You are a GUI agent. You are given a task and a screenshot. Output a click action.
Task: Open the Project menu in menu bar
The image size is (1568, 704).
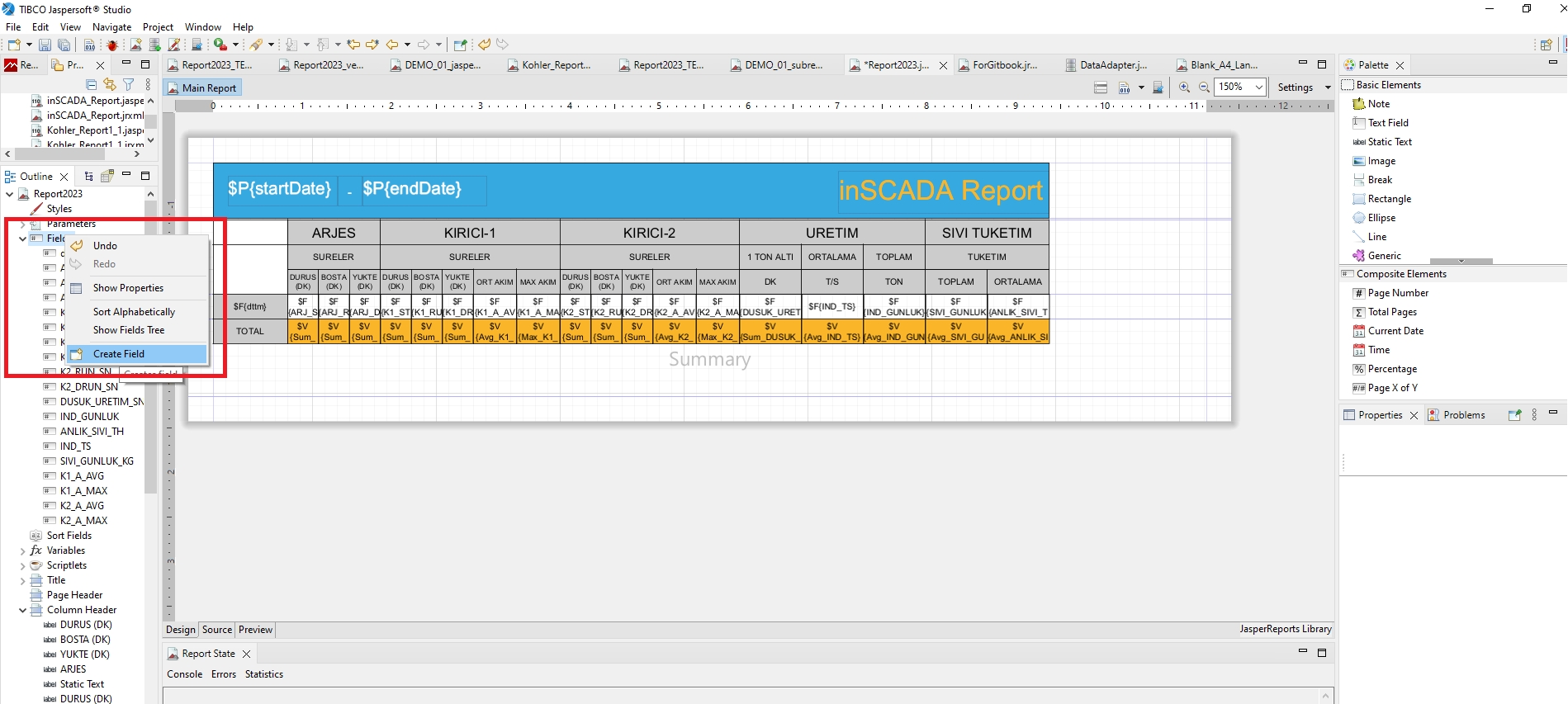(158, 27)
